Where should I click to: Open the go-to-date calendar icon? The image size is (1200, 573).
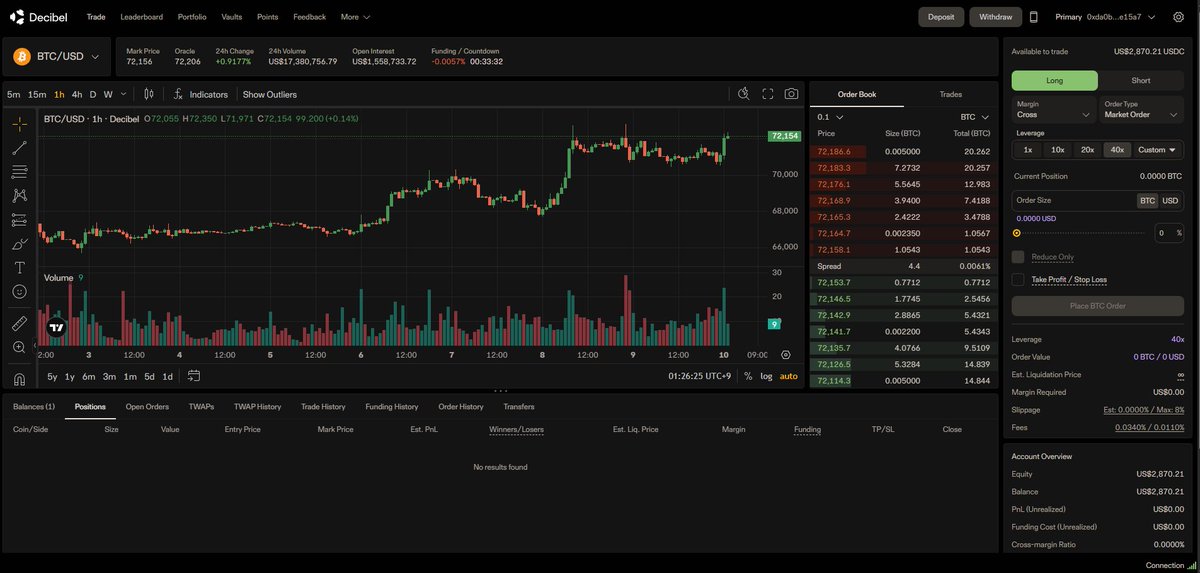[x=194, y=376]
